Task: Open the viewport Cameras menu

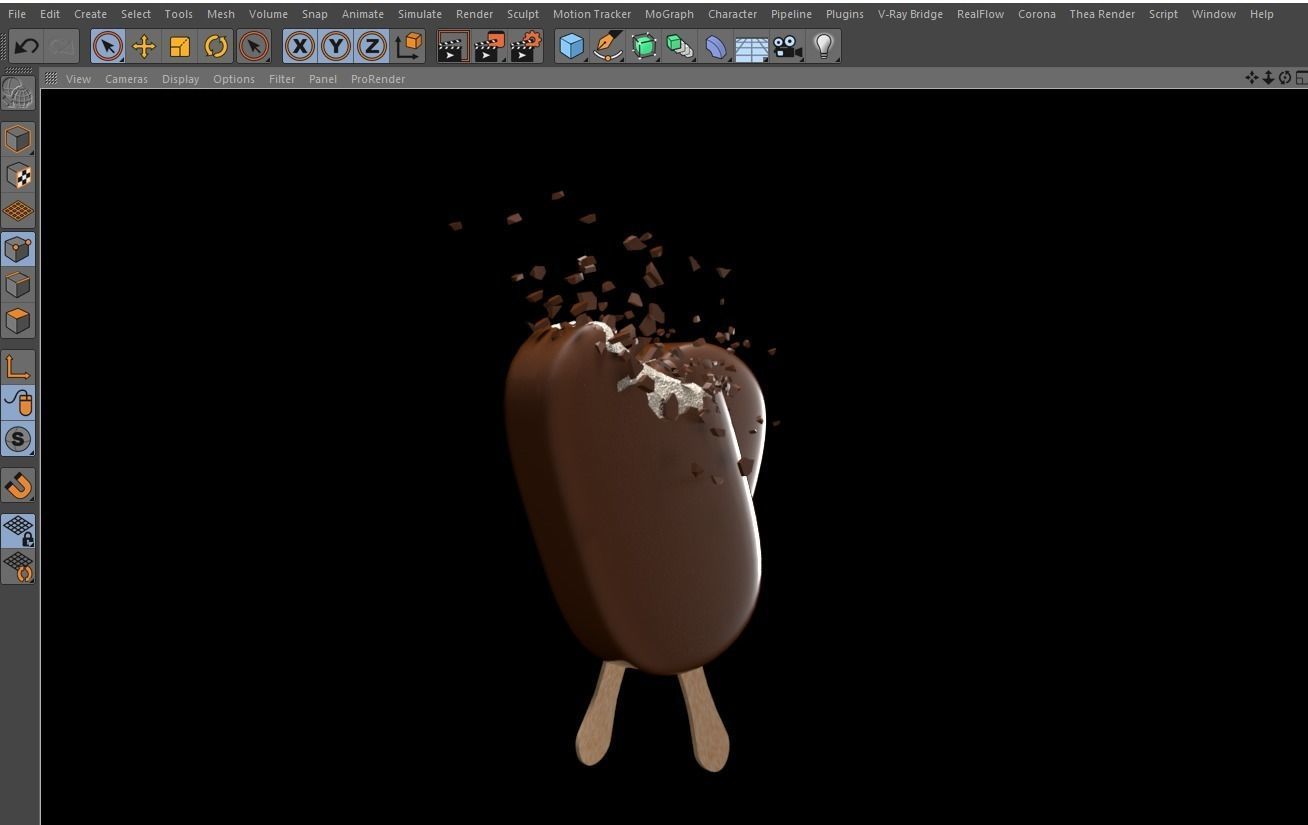Action: tap(126, 78)
